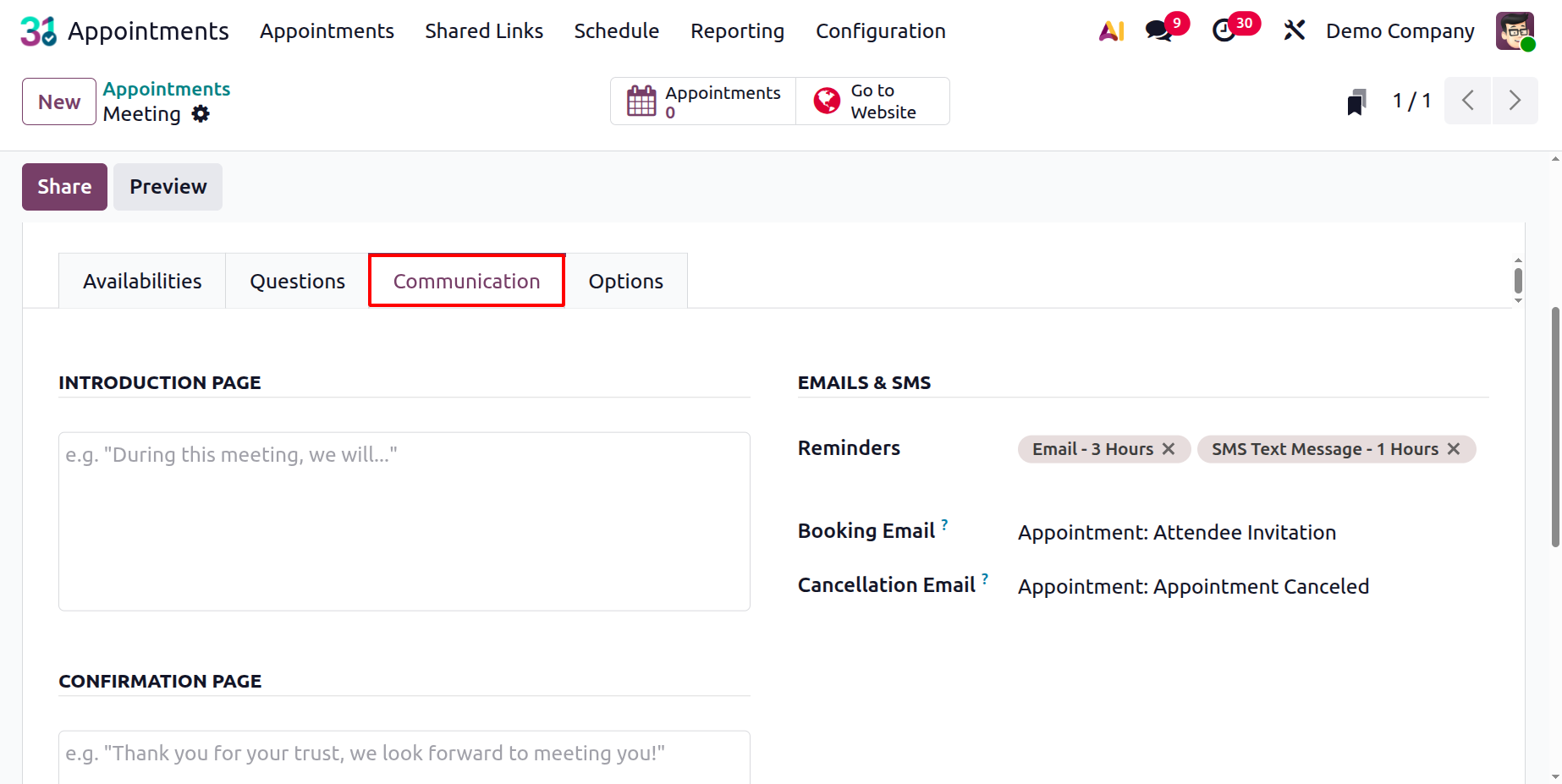
Task: Open the Appointments app calendar icon
Action: 642,100
